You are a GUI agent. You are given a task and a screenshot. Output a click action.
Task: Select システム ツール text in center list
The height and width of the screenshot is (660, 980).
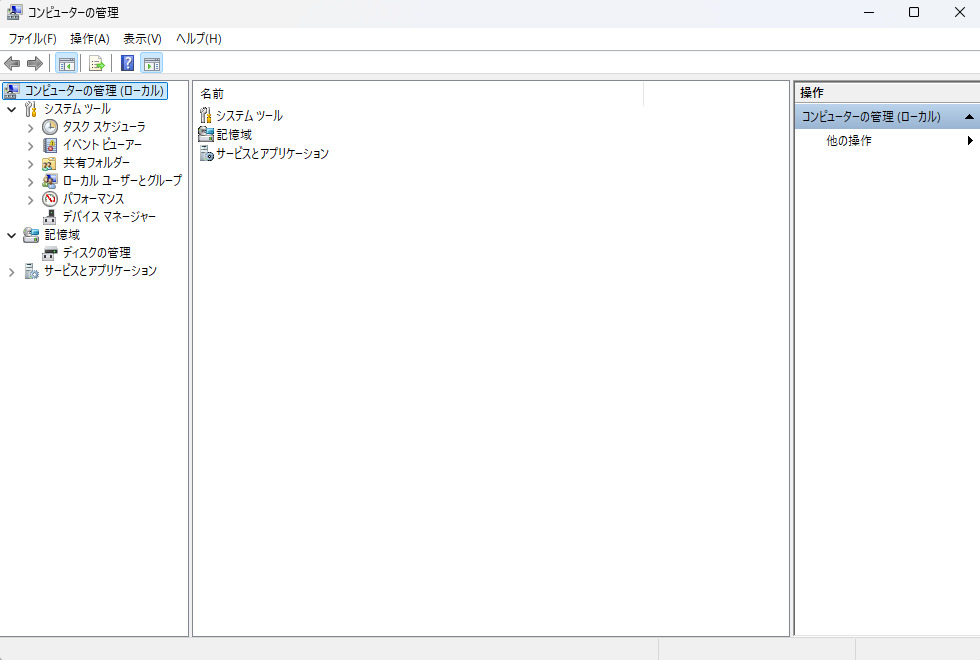249,116
